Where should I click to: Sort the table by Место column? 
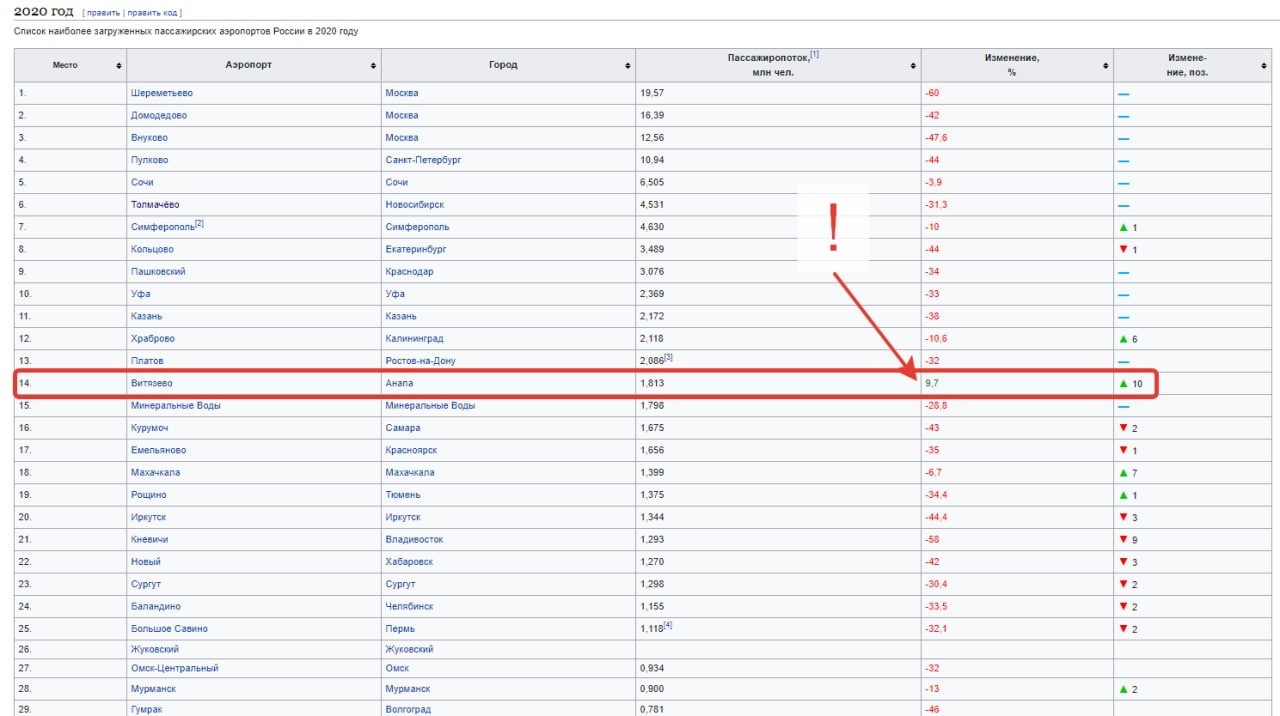click(119, 65)
